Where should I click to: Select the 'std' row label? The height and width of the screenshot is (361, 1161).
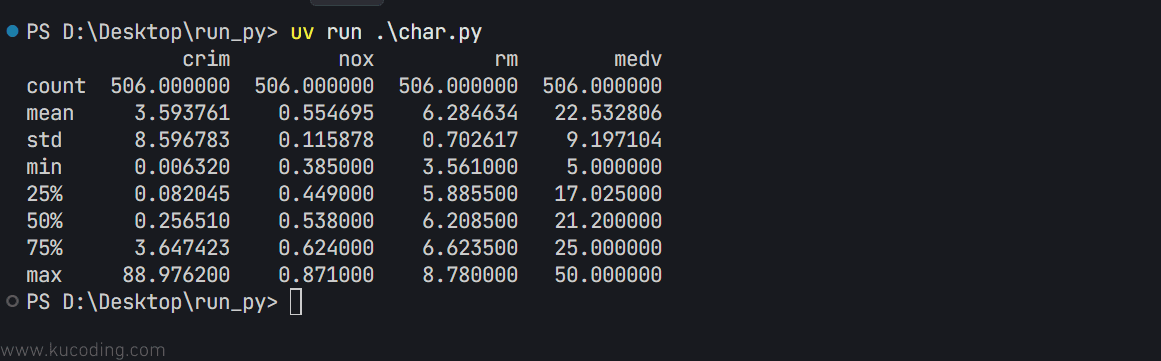click(x=44, y=141)
